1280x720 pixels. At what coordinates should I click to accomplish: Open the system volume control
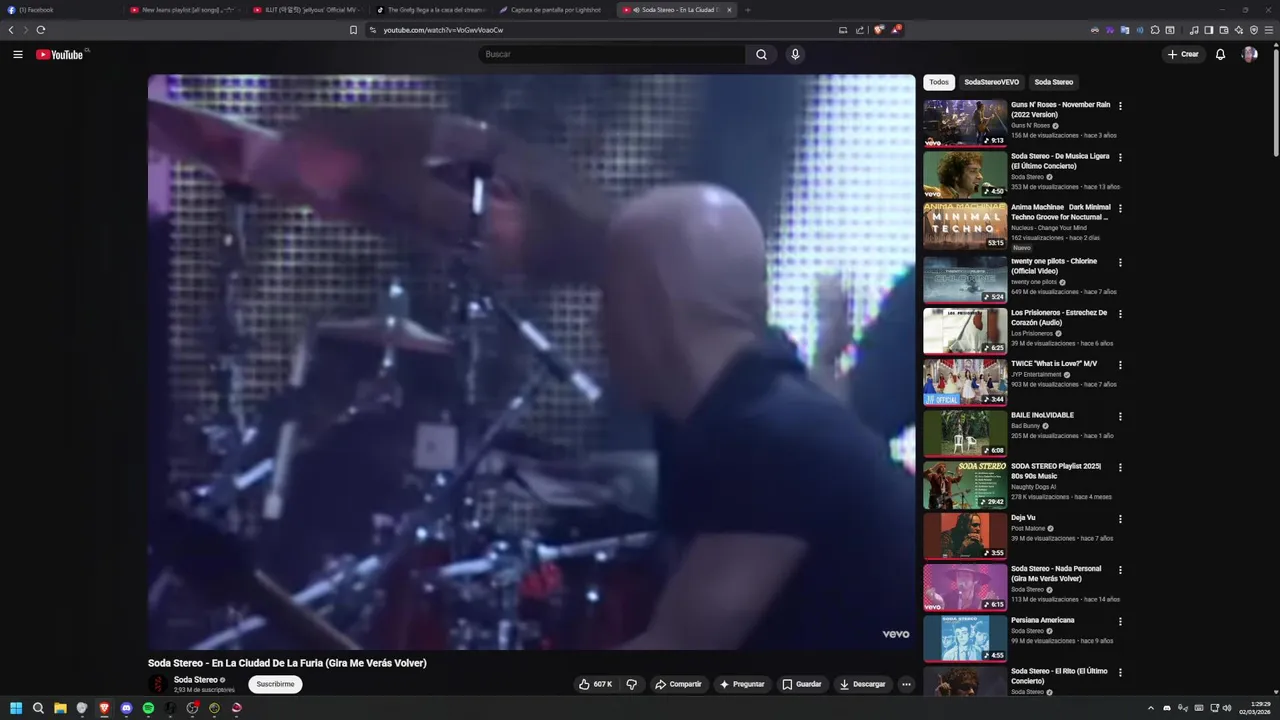point(1229,708)
